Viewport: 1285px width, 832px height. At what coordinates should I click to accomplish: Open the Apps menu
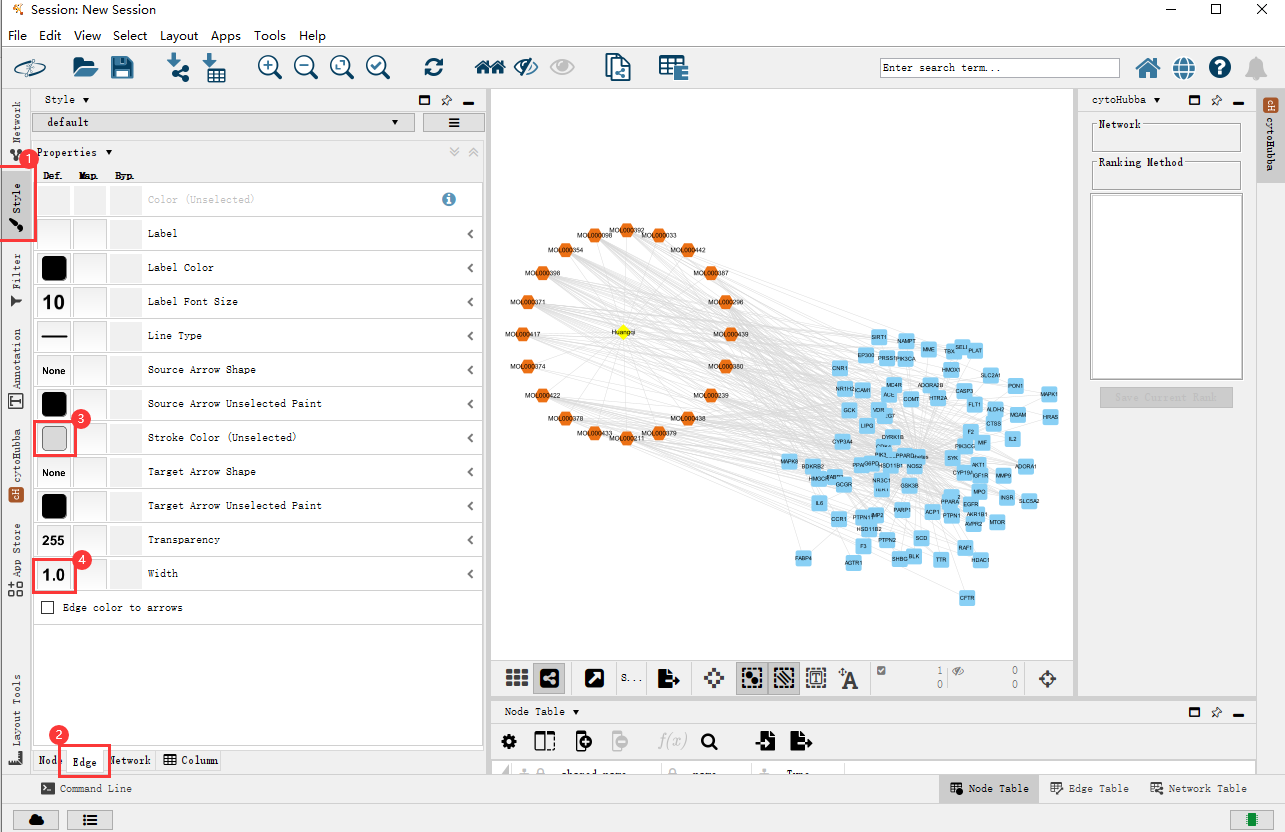point(226,35)
